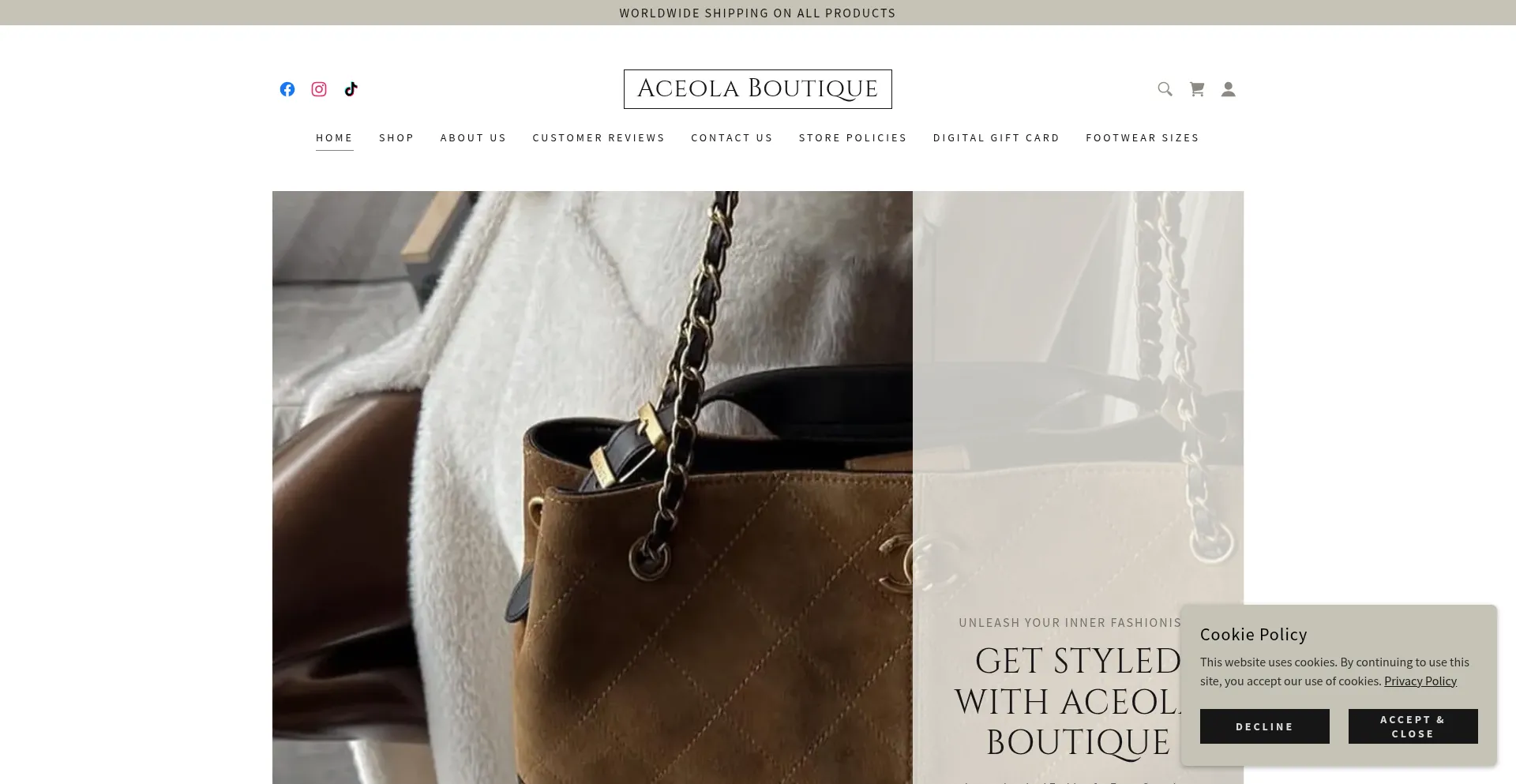Click the Aceola Boutique logo

point(758,89)
